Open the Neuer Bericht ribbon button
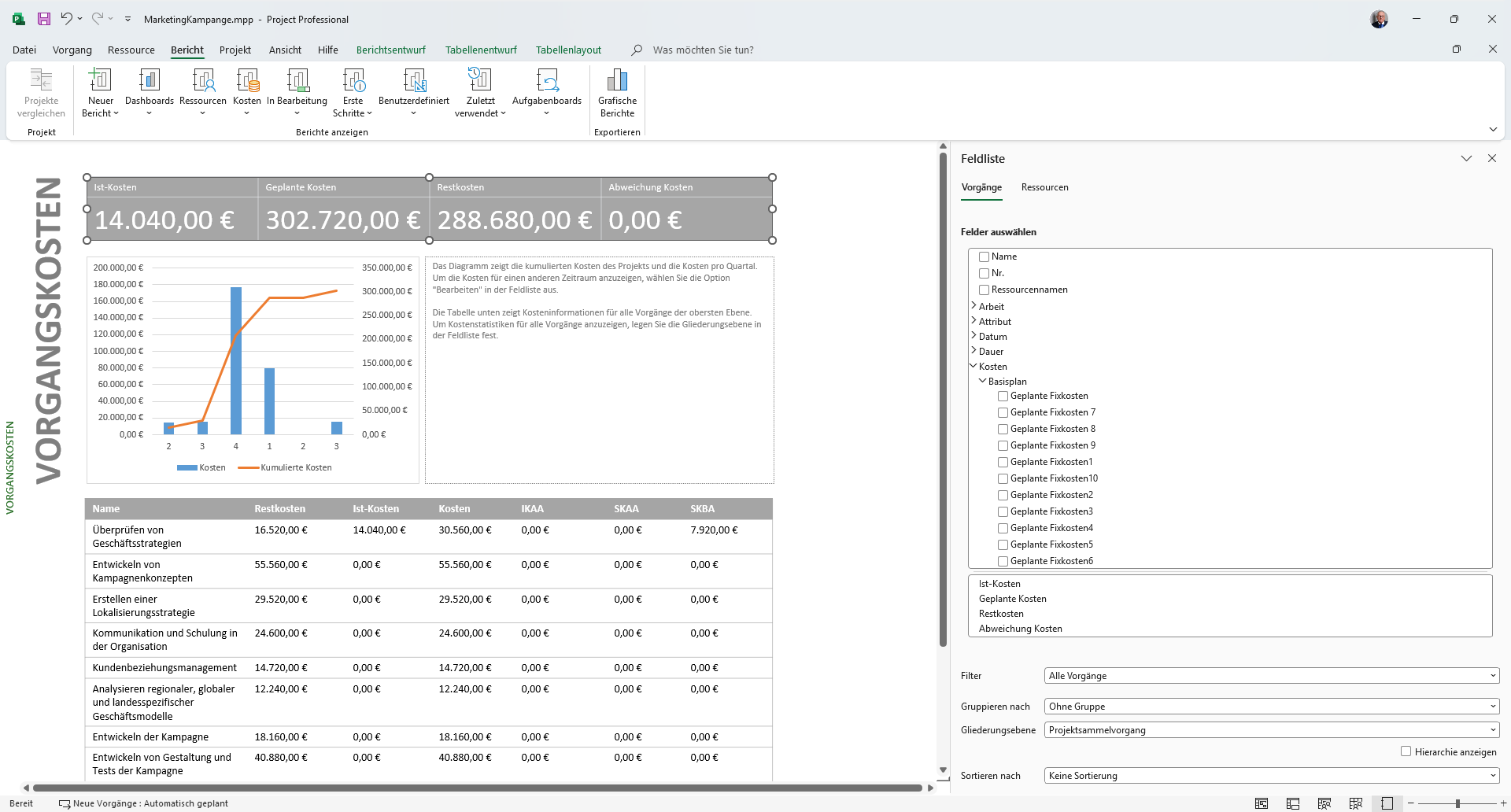This screenshot has height=812, width=1511. tap(100, 93)
